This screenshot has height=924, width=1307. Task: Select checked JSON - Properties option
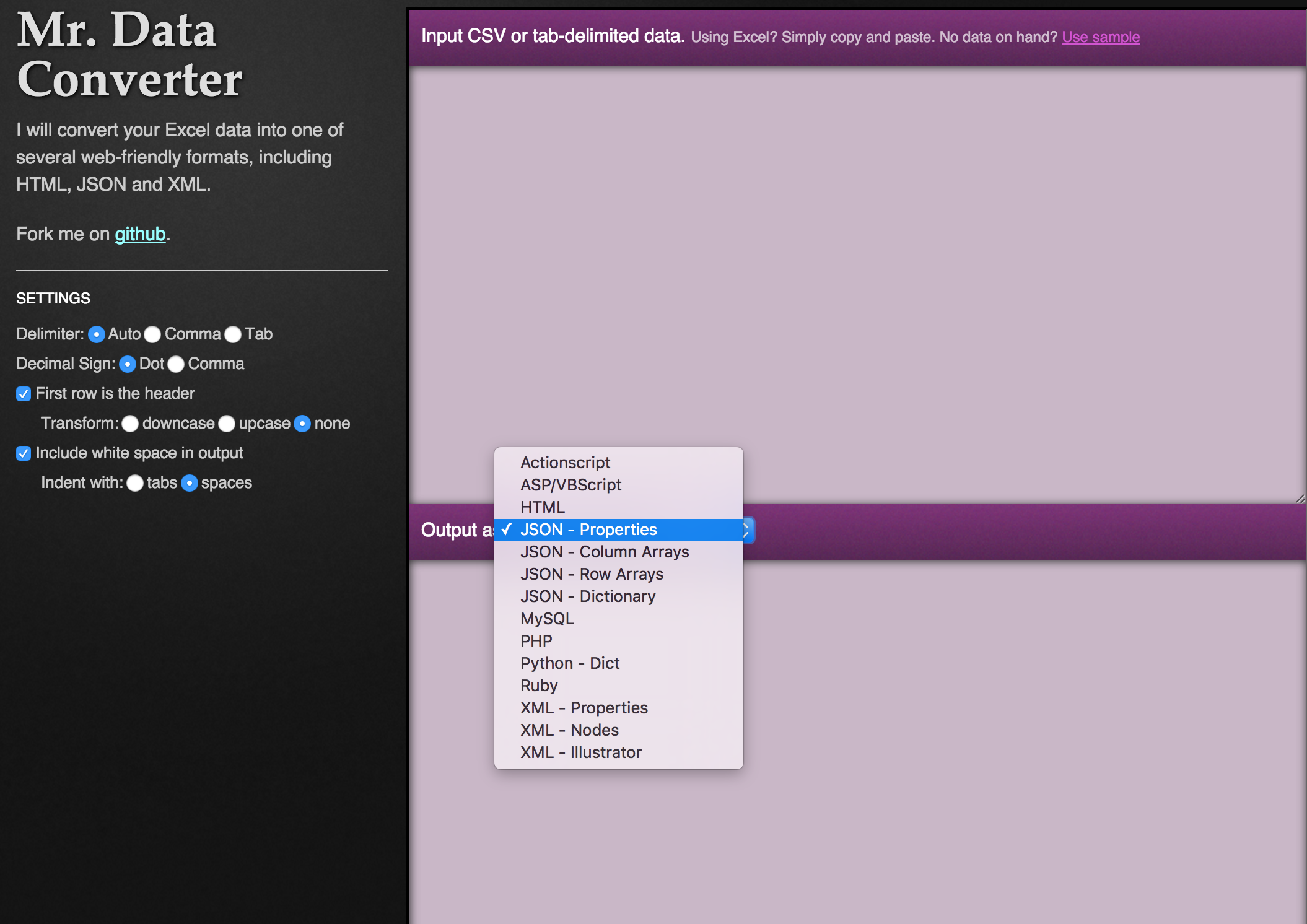point(619,530)
